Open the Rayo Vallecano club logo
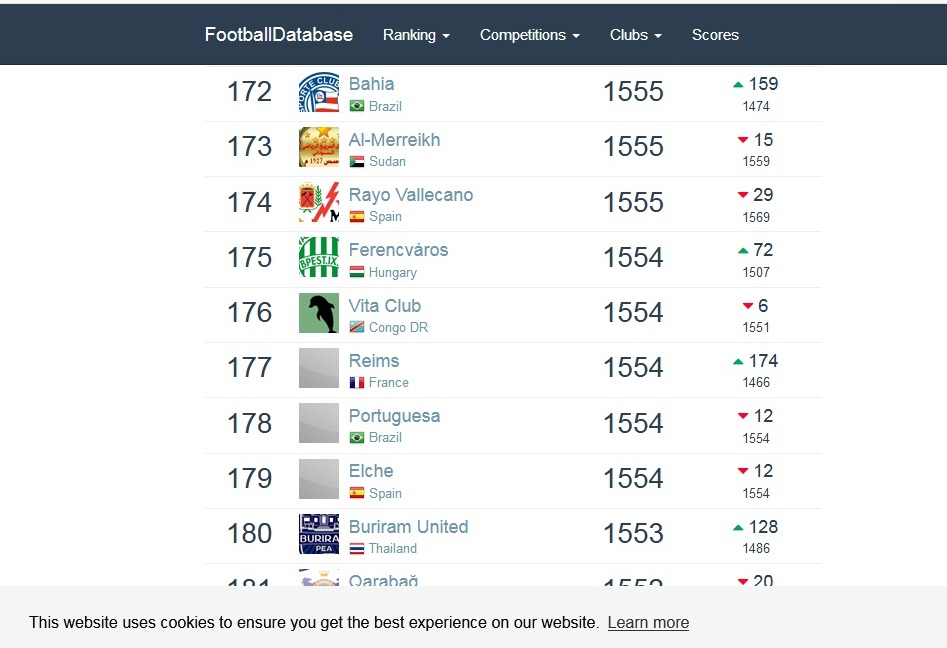947x648 pixels. pos(319,202)
